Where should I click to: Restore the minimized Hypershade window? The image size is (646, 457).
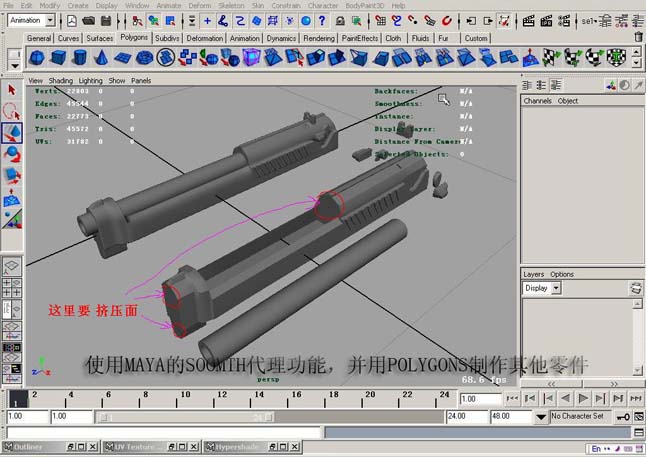283,447
